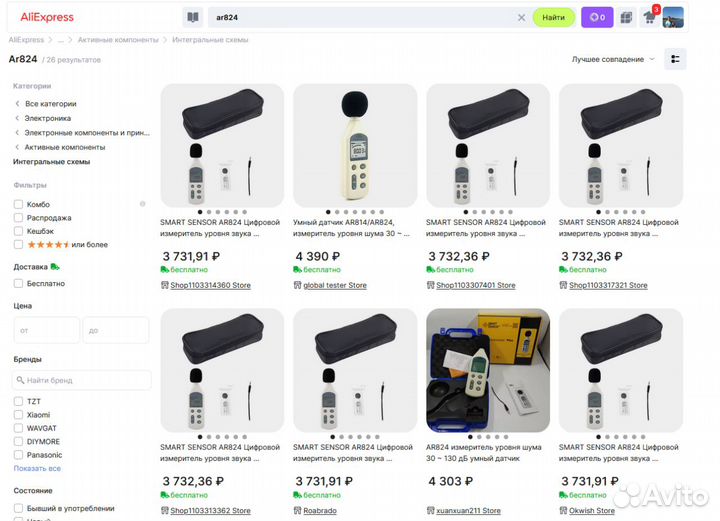Click store icon next to xuanxuan211 Store
The height and width of the screenshot is (521, 720).
tap(430, 511)
